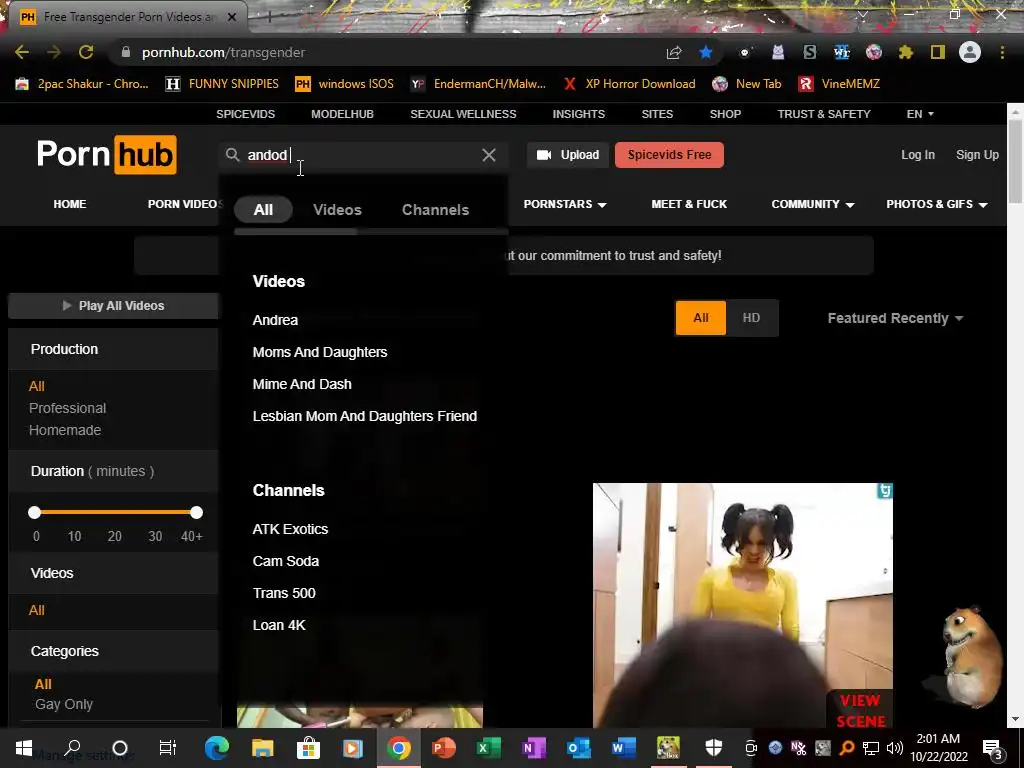The height and width of the screenshot is (768, 1024).
Task: Select All under the Videos filter
Action: tap(37, 610)
